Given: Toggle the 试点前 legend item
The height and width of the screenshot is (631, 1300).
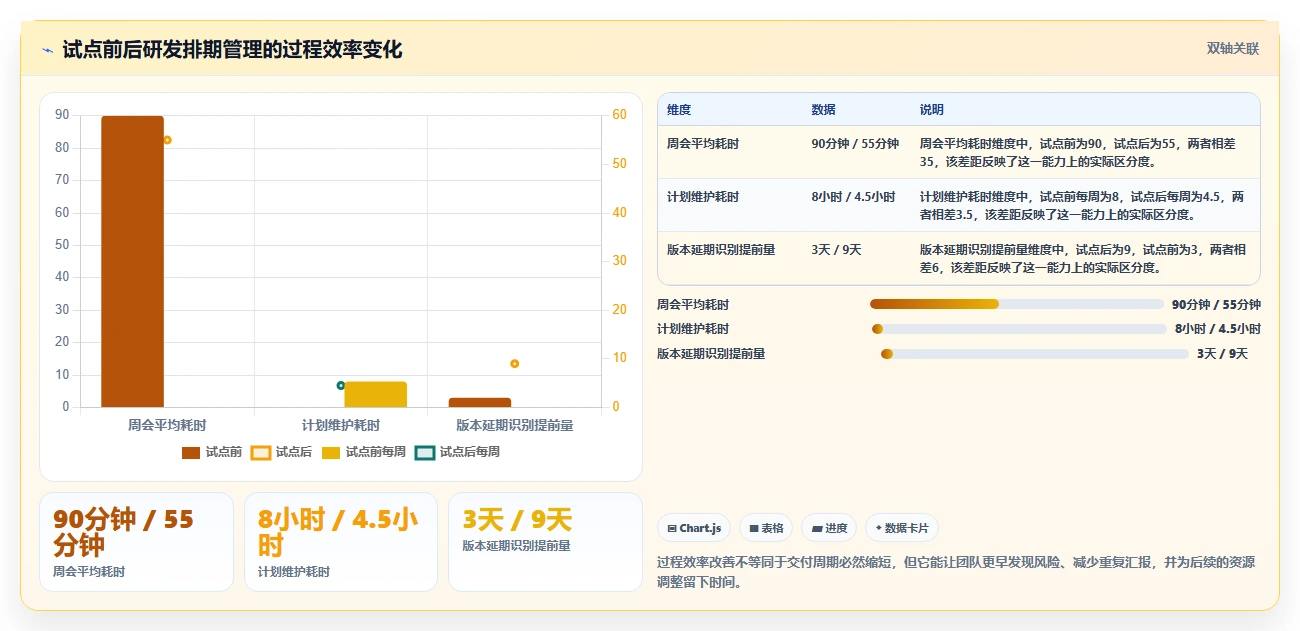Looking at the screenshot, I should point(212,452).
